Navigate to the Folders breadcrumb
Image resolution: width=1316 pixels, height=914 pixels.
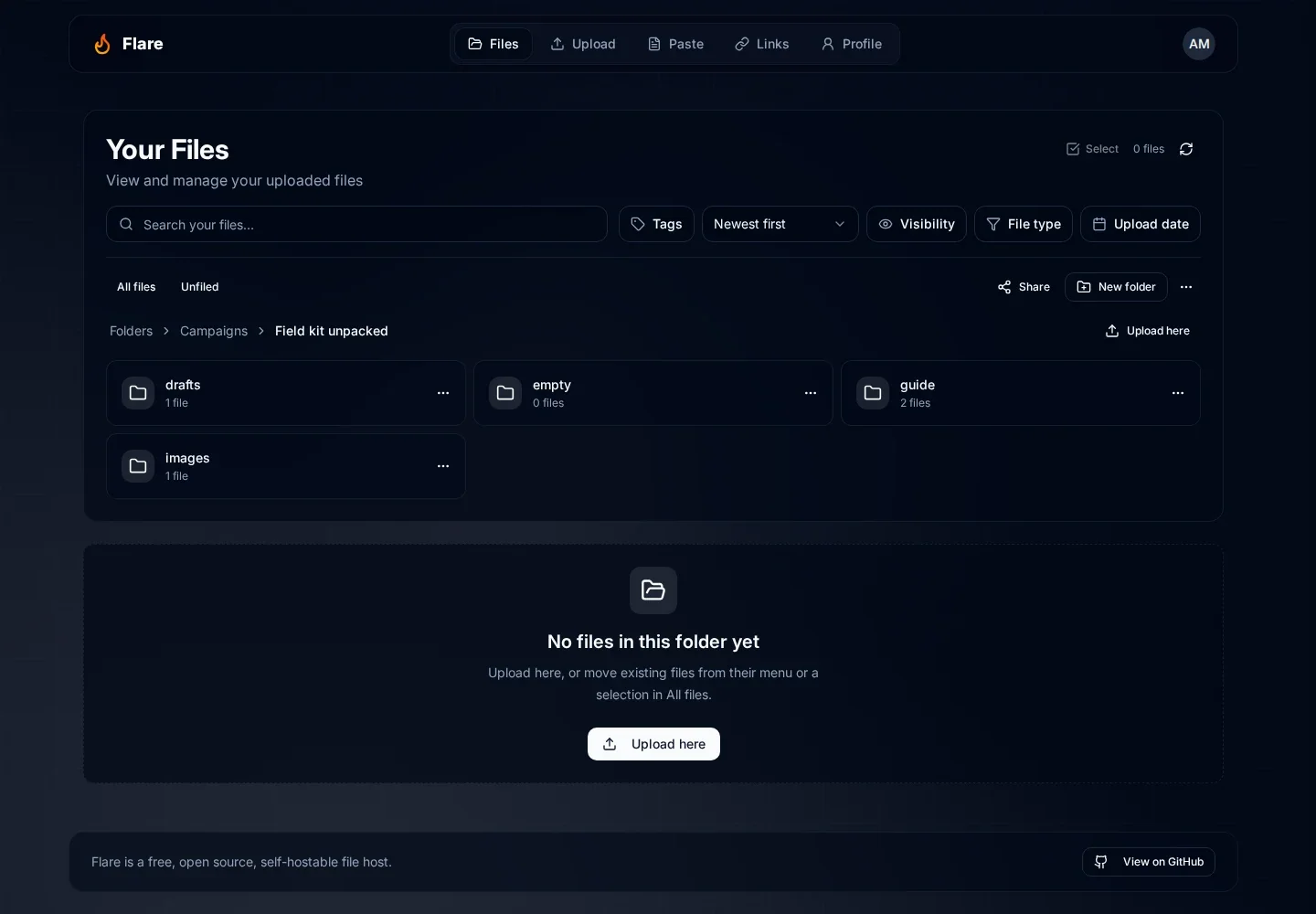(132, 331)
